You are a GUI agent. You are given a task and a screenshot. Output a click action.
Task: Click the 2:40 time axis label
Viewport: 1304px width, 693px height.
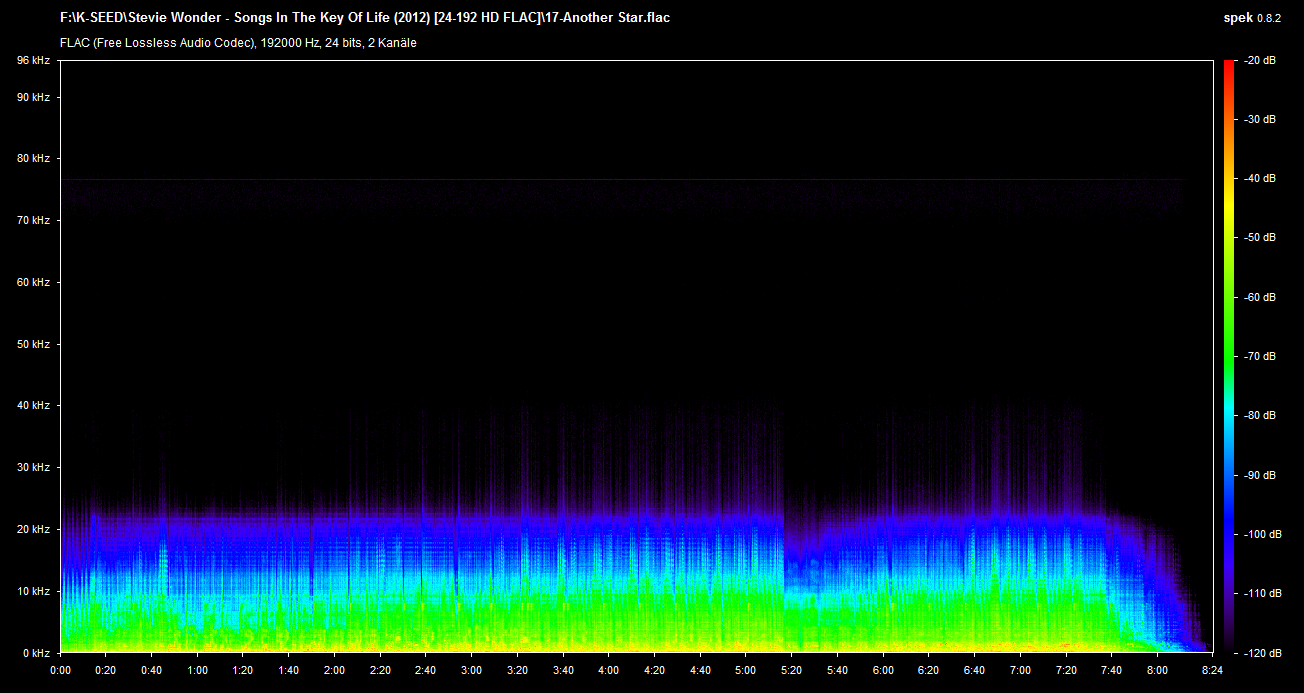(x=425, y=670)
